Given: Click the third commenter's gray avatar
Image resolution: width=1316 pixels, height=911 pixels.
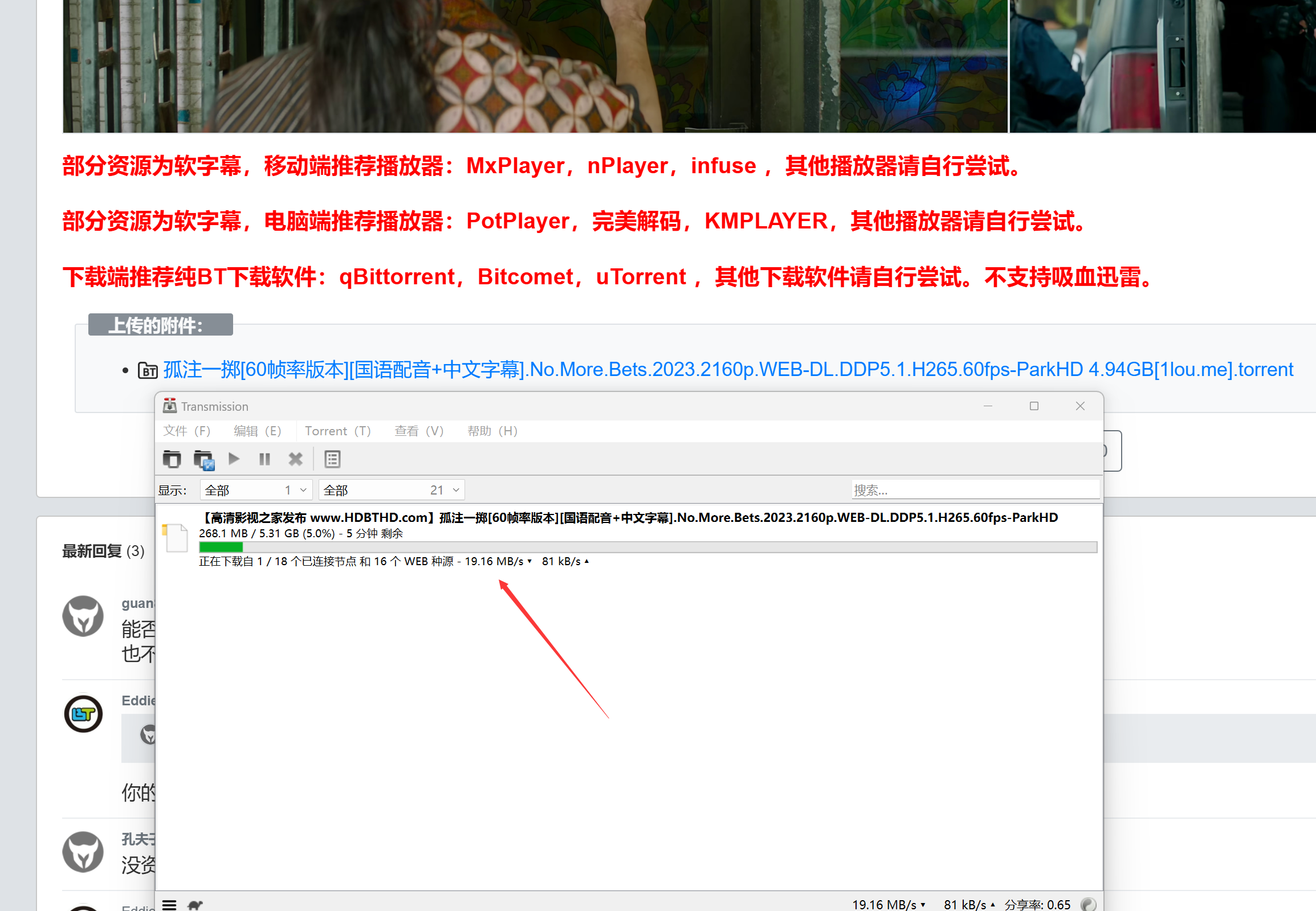Looking at the screenshot, I should pyautogui.click(x=83, y=852).
